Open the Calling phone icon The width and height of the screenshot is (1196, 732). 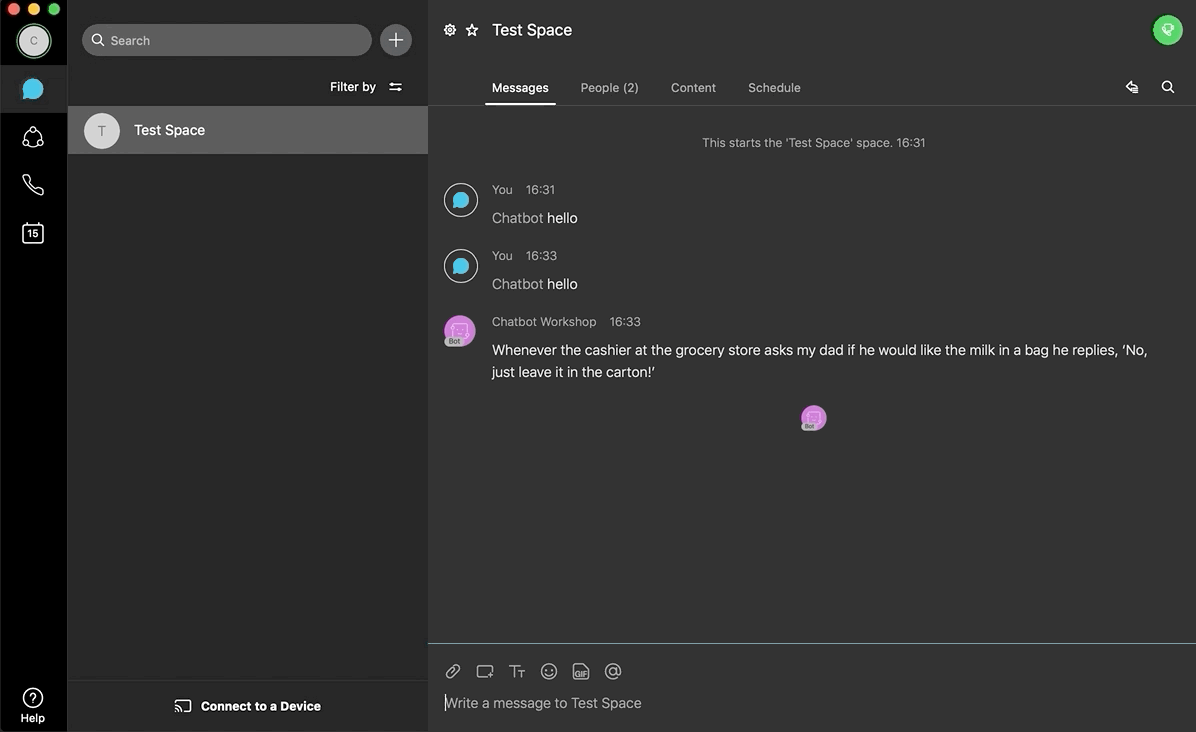coord(33,185)
